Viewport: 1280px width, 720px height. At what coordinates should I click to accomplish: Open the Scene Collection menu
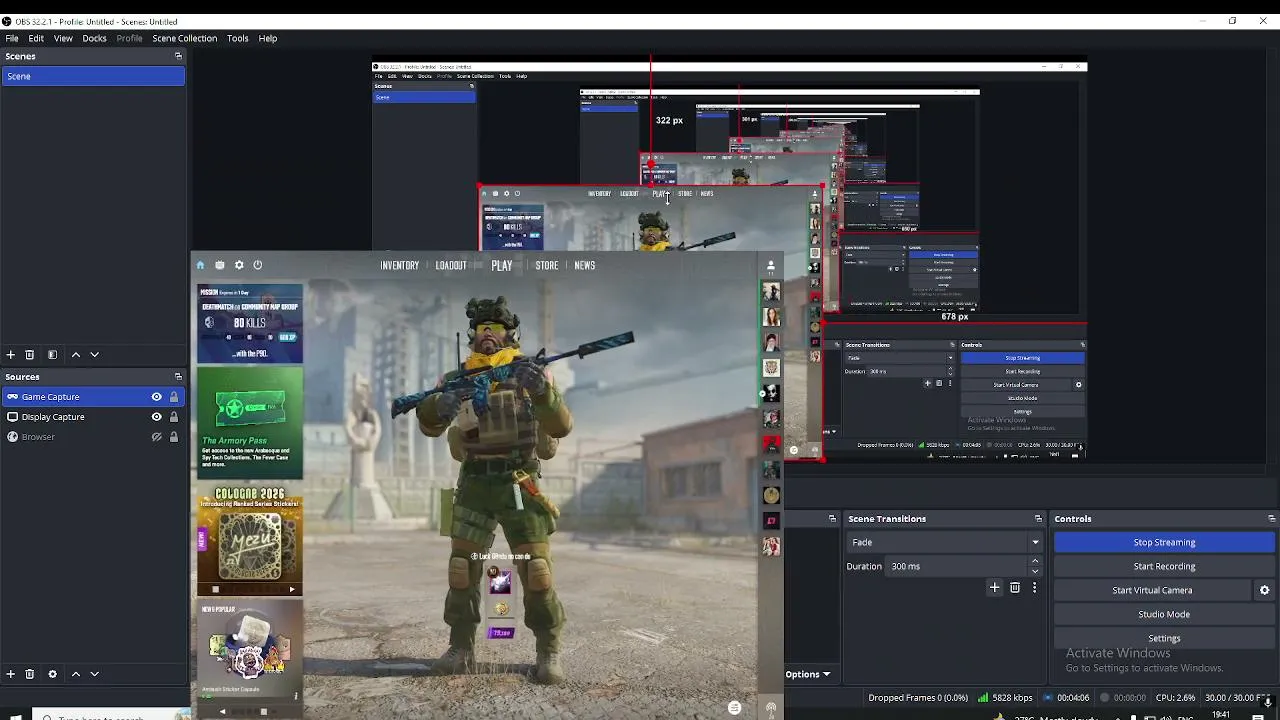[x=185, y=38]
